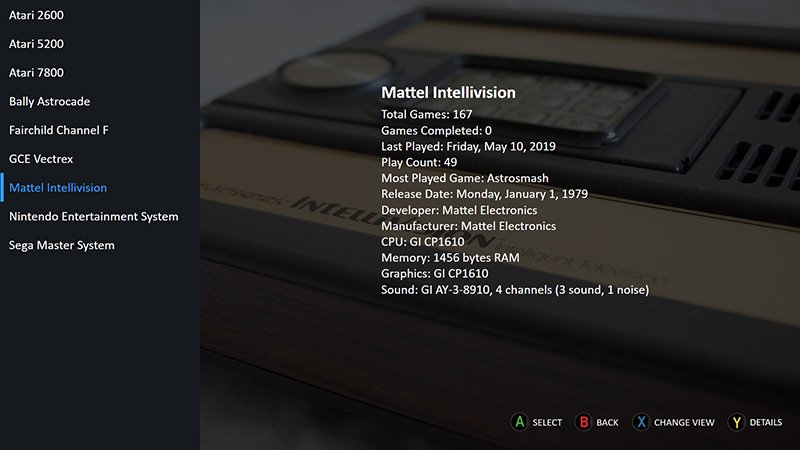The image size is (800, 450).
Task: Click the green A select icon
Action: click(519, 422)
